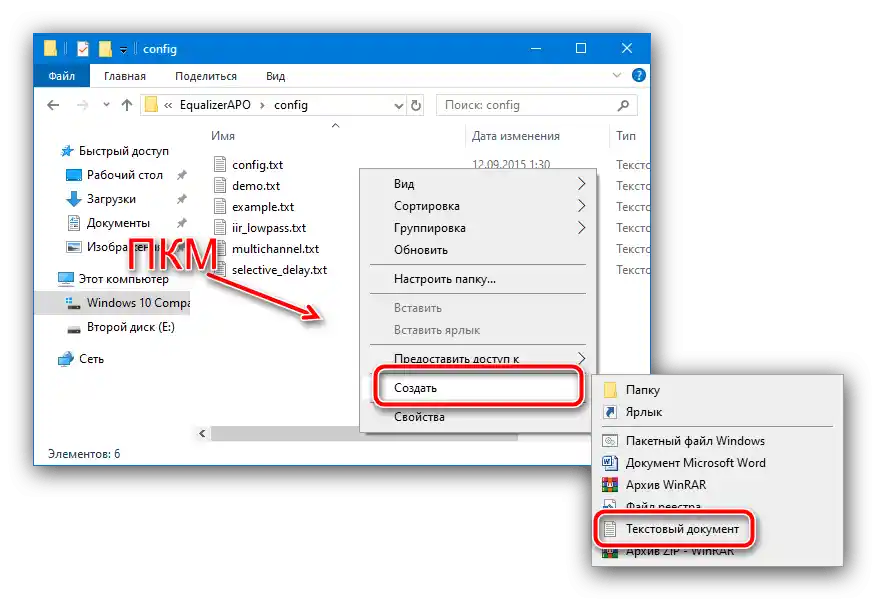The height and width of the screenshot is (600, 877).
Task: Select Сеть in the navigation pane
Action: click(x=91, y=359)
